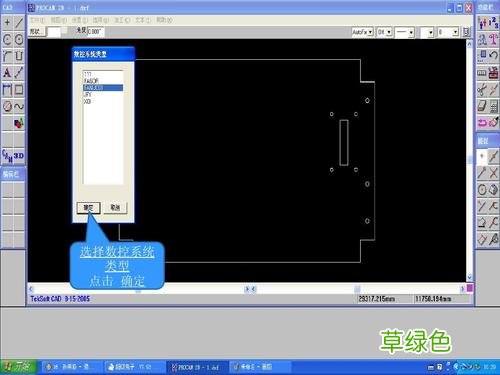Select highlighted FANUC entry in list

(x=103, y=88)
